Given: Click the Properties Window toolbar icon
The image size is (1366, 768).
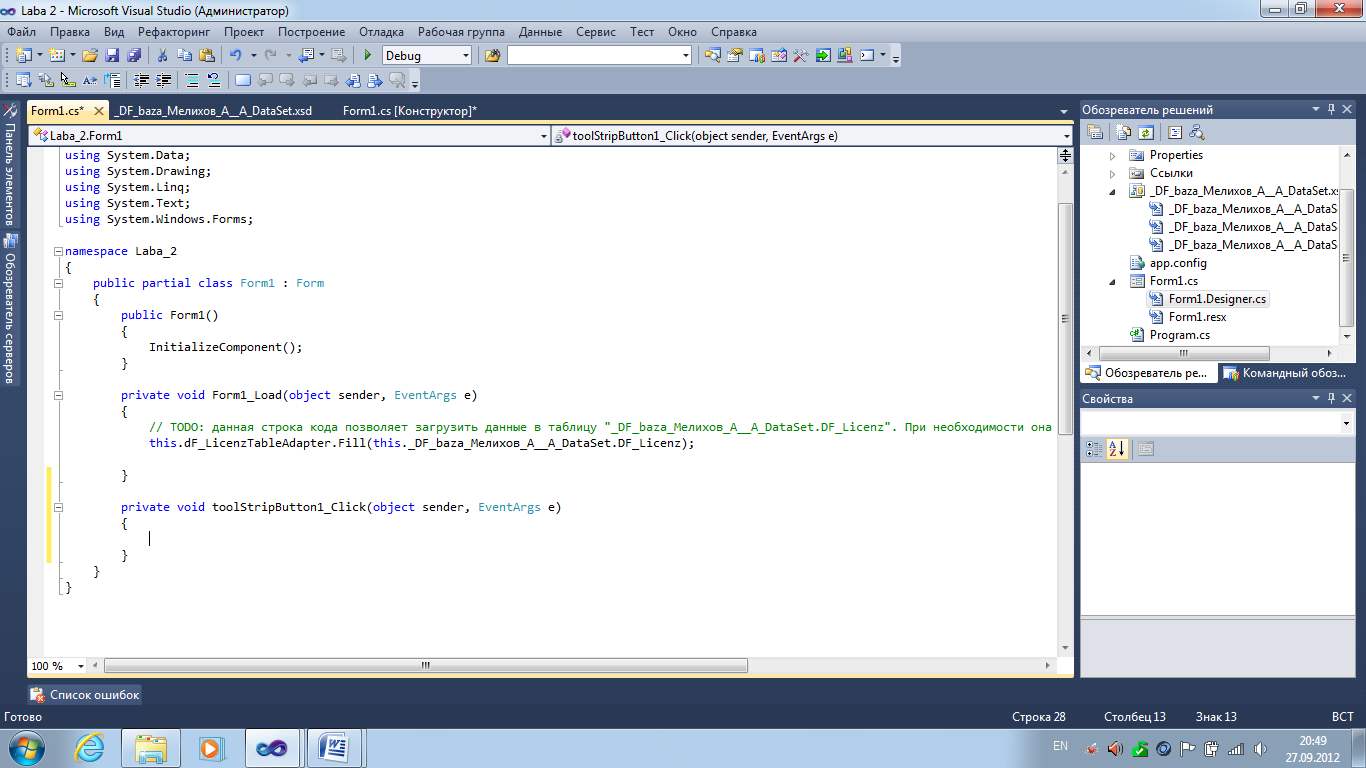Looking at the screenshot, I should [735, 56].
